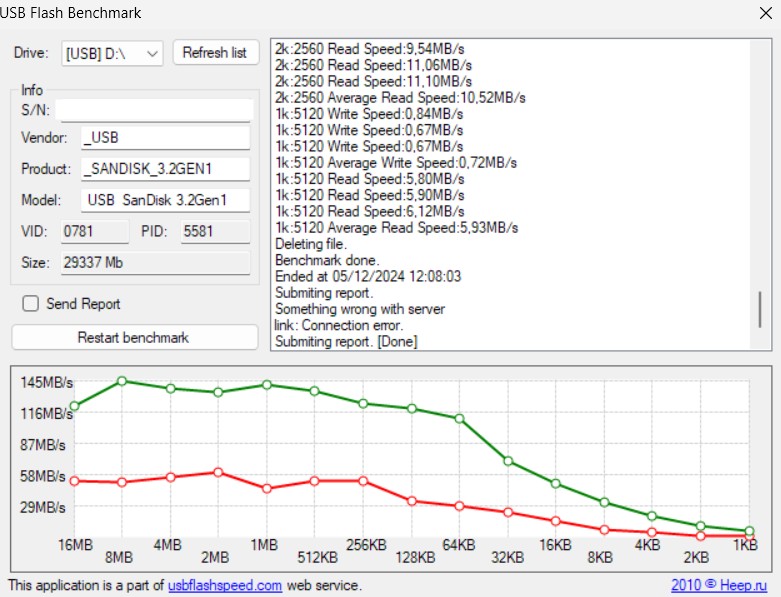Open the usbflashspeed.com link
This screenshot has width=781, height=597.
tap(225, 585)
